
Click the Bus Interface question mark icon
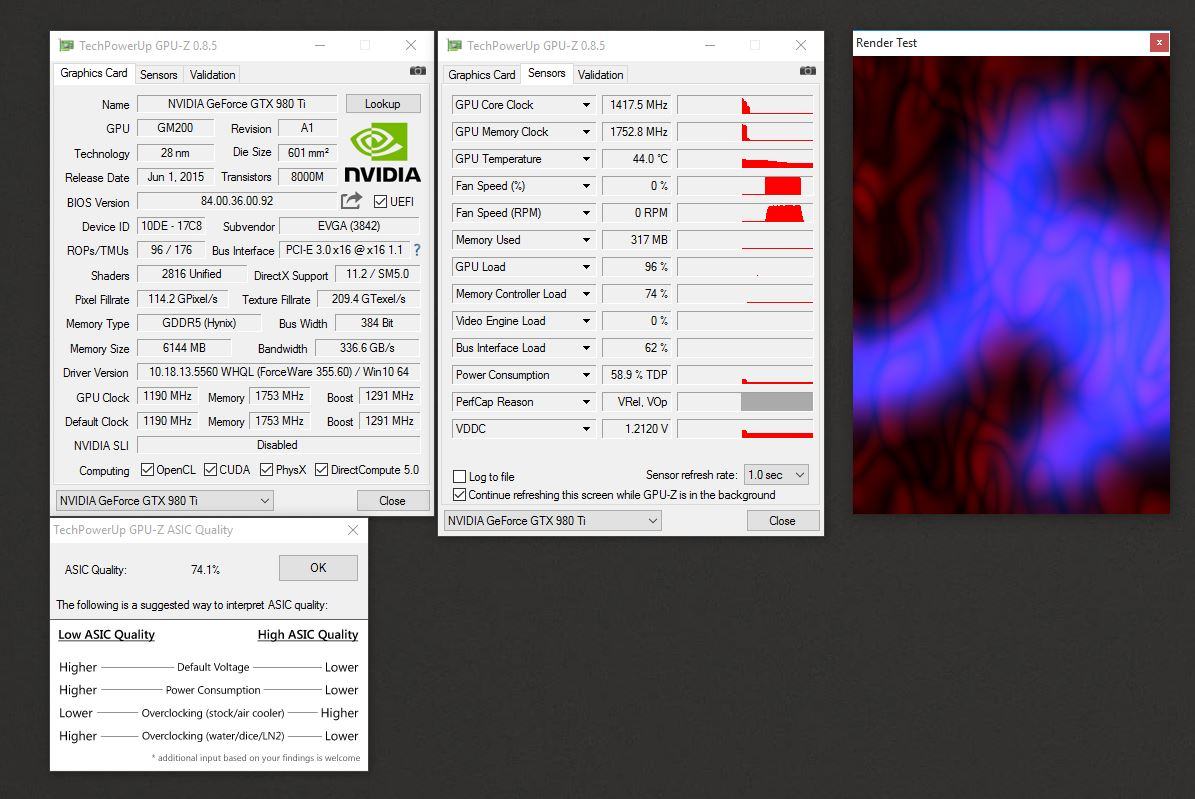[x=417, y=249]
